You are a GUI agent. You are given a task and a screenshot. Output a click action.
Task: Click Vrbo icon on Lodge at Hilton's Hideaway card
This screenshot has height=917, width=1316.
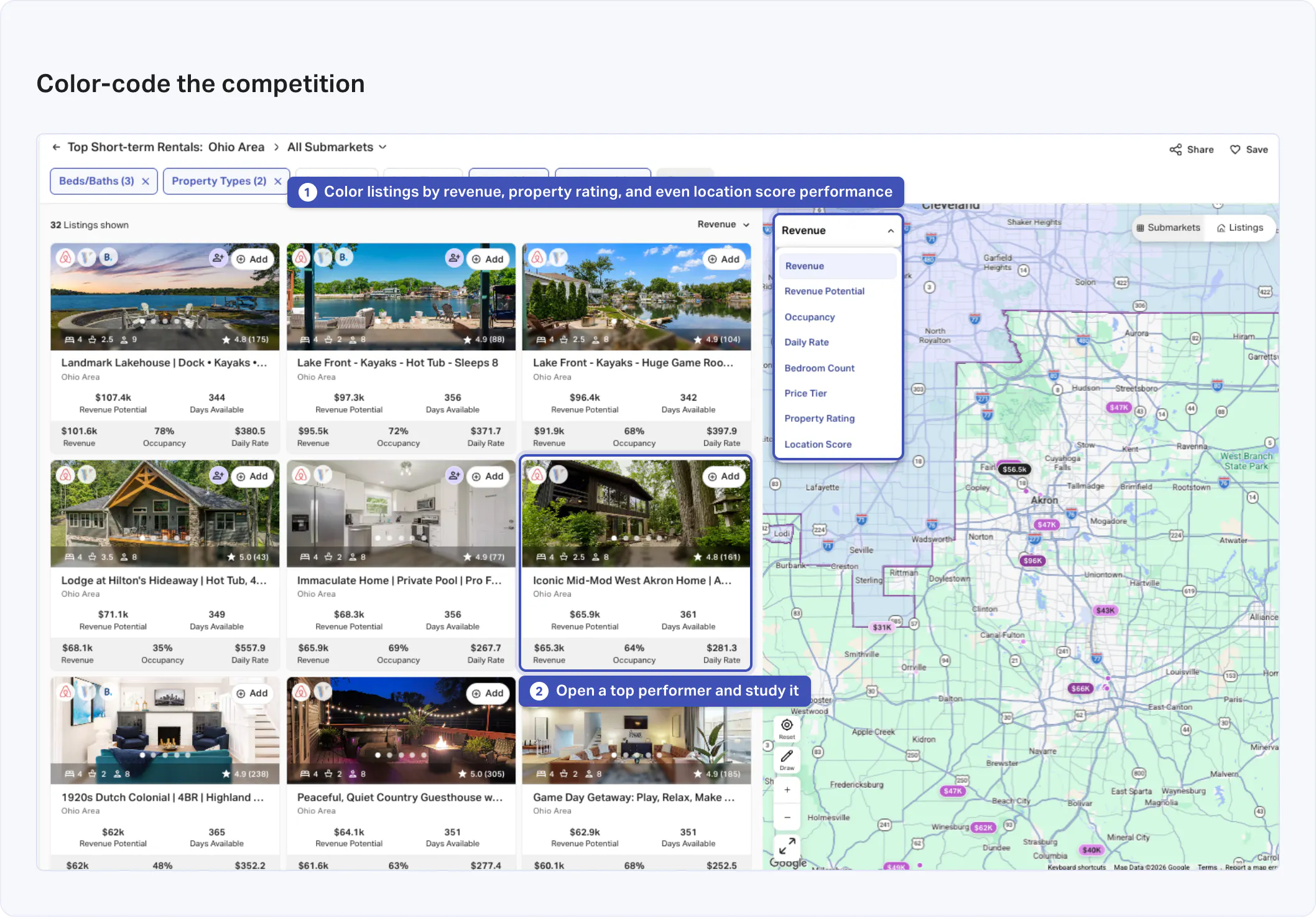86,475
